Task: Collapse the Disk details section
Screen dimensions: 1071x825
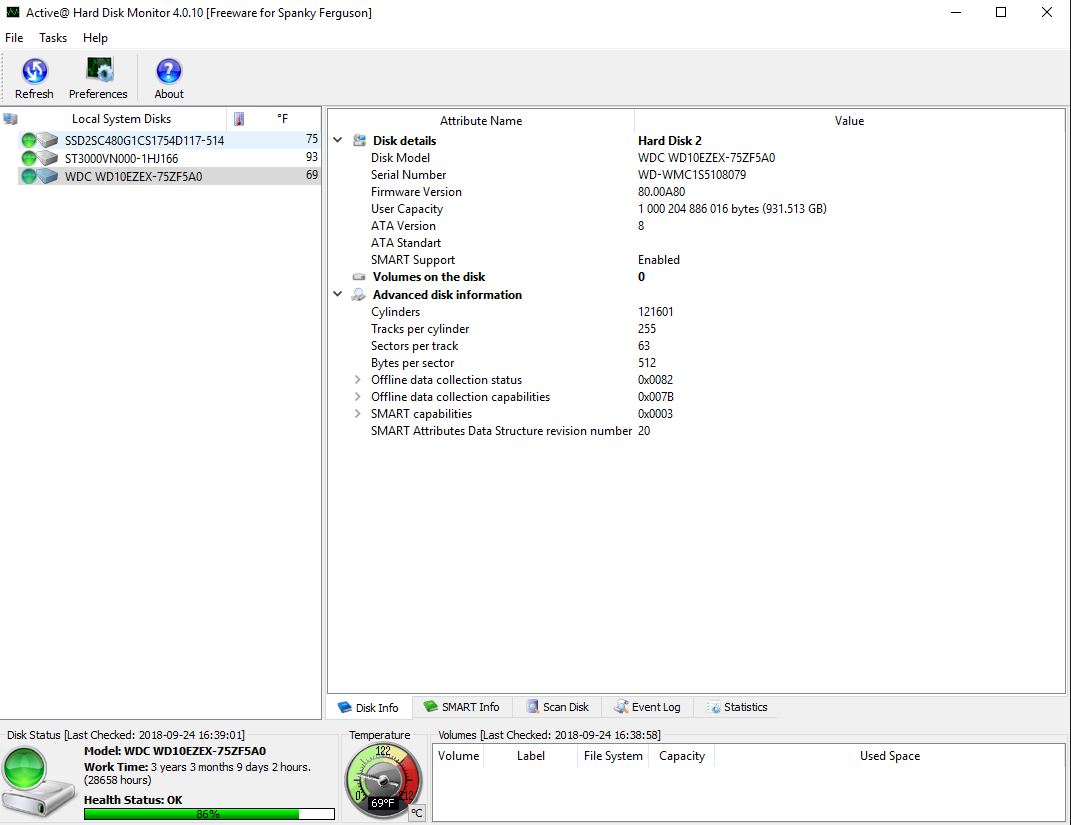Action: click(x=338, y=140)
